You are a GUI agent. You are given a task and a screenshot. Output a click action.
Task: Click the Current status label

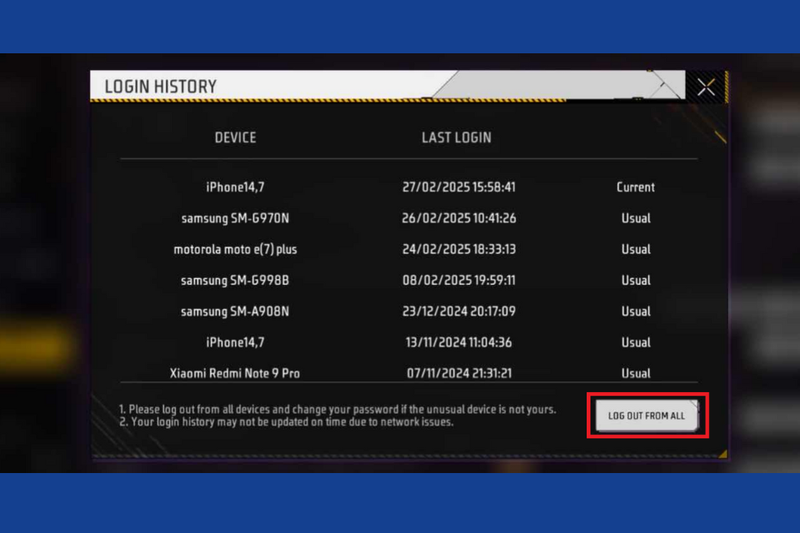[635, 187]
